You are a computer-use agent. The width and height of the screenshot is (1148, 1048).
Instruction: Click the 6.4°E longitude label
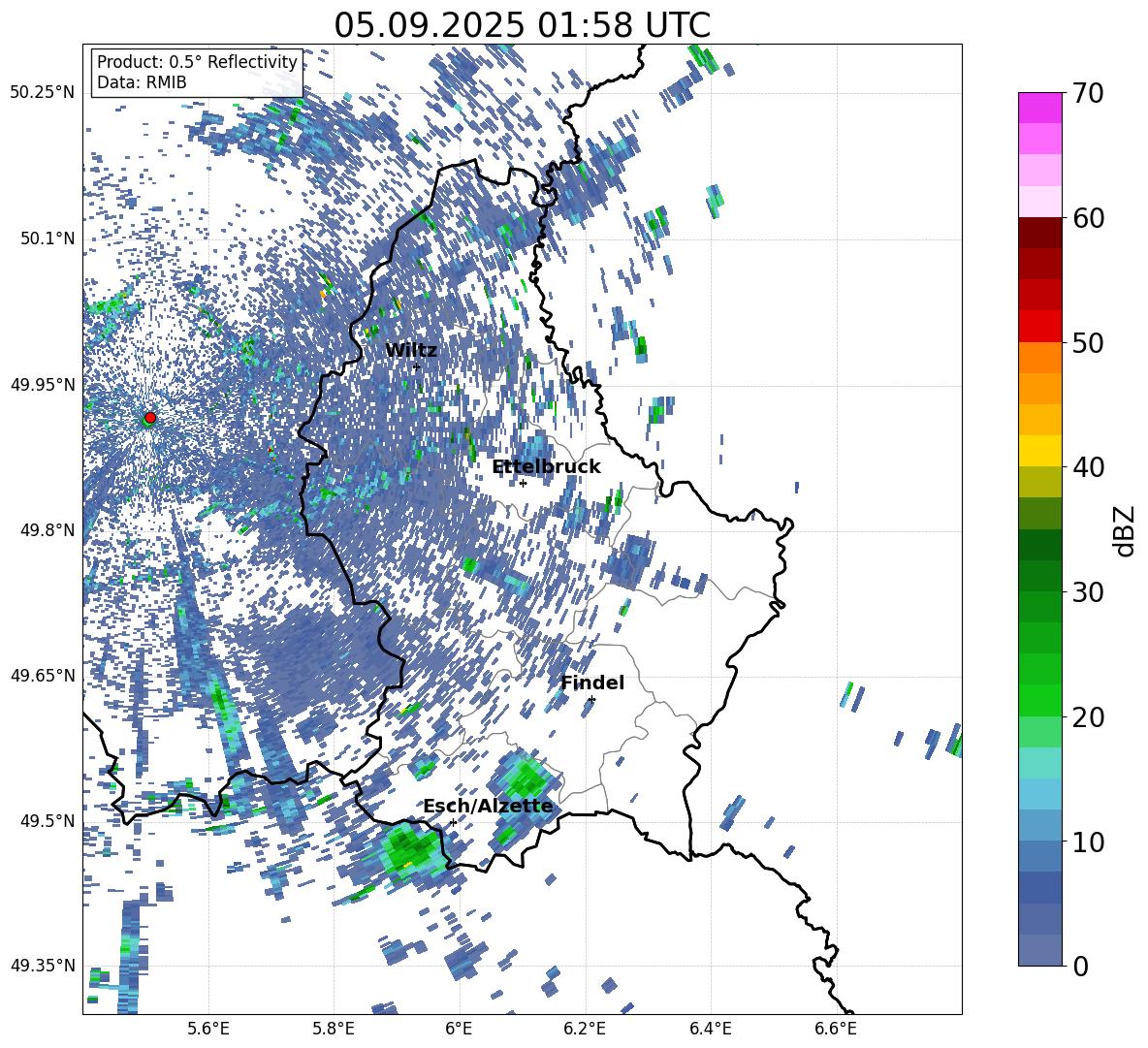710,1029
